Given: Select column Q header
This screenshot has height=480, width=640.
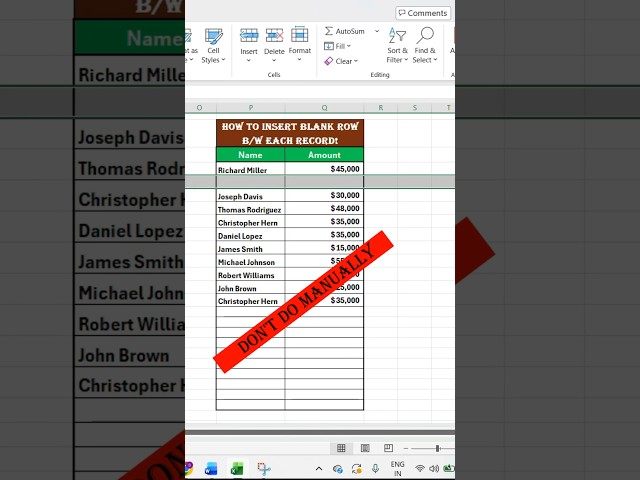Looking at the screenshot, I should (x=324, y=108).
